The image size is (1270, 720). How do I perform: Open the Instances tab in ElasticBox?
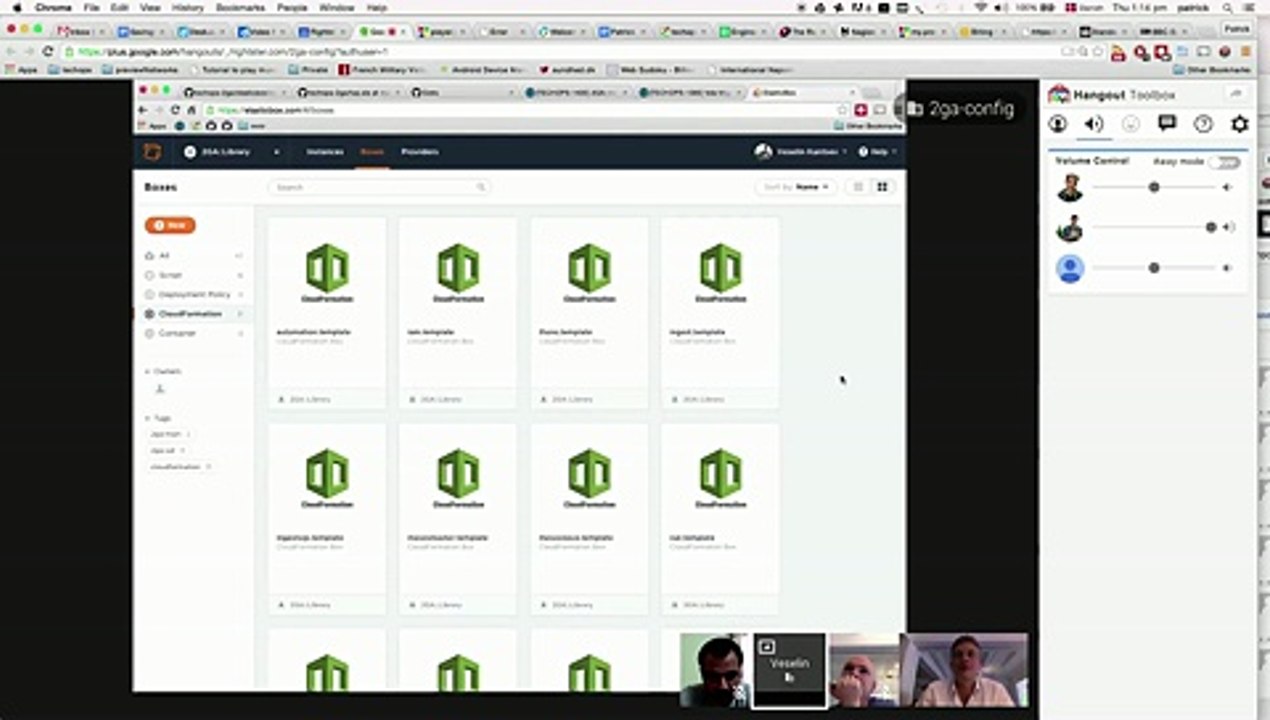(x=325, y=152)
